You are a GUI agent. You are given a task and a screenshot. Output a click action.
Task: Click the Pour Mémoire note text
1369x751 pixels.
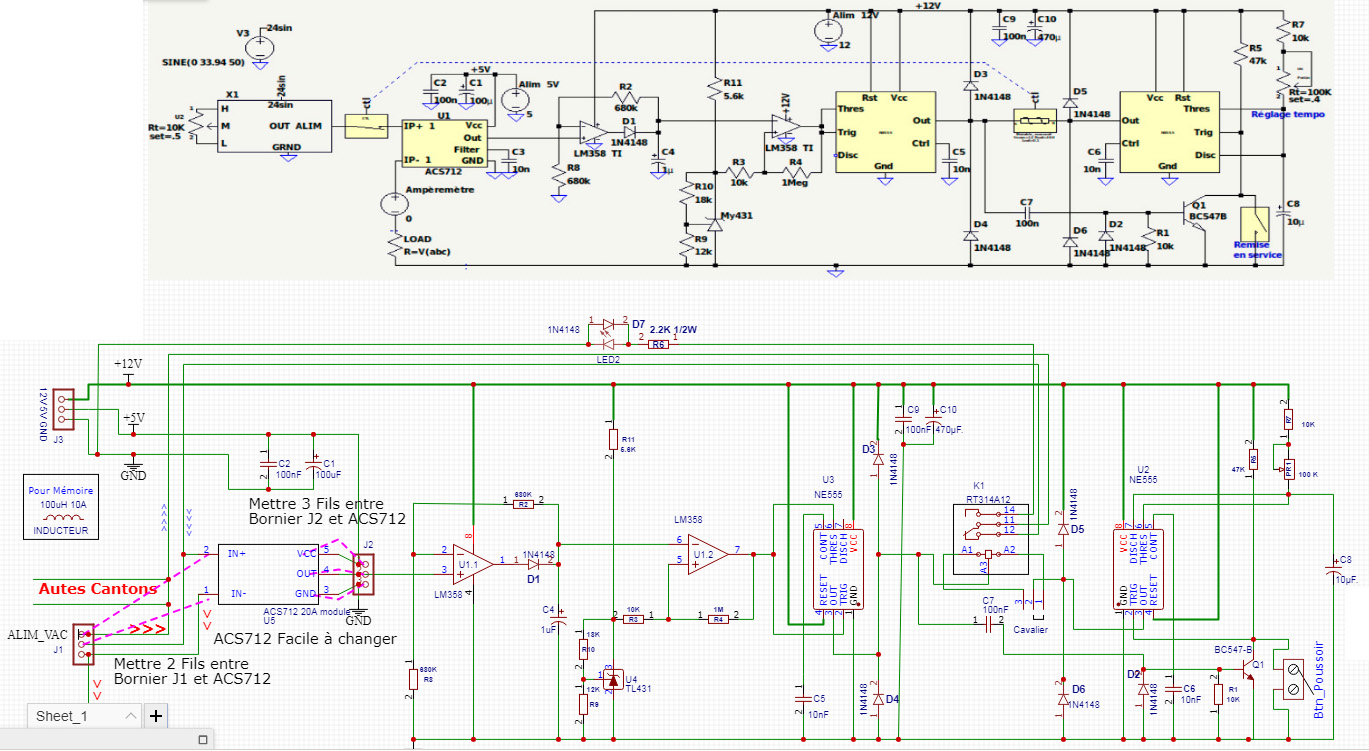tap(60, 491)
